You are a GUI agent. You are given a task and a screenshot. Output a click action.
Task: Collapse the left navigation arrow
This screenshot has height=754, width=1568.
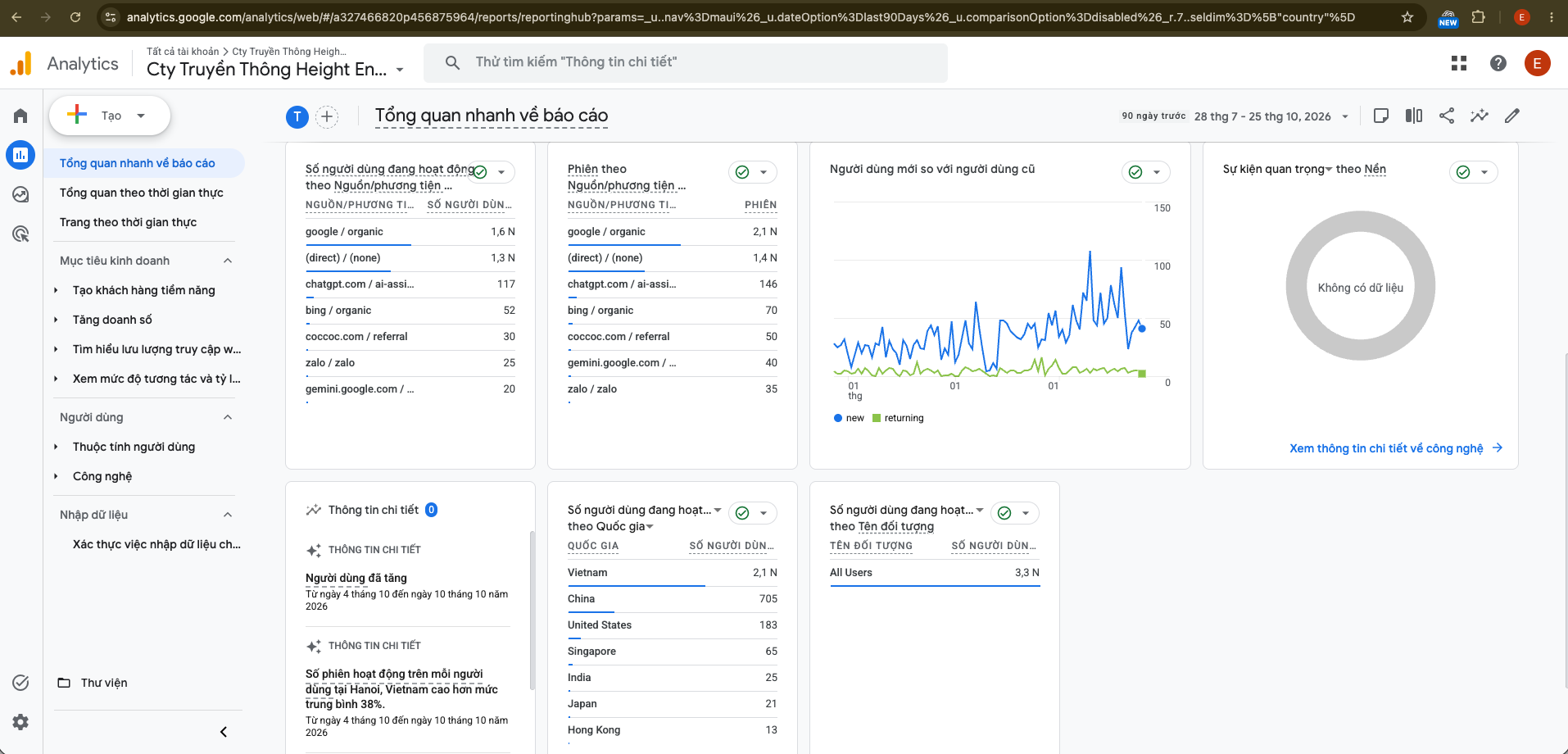click(224, 732)
